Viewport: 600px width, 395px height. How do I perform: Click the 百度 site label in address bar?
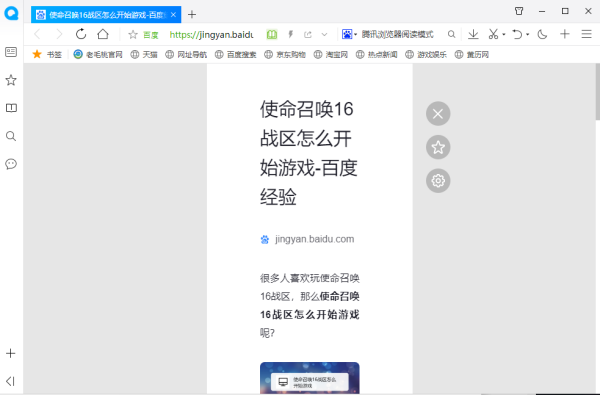click(151, 35)
